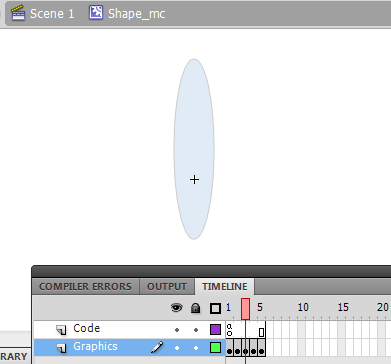Select frame 1 keyframe on Code layer
This screenshot has width=391, height=364.
pos(229,330)
